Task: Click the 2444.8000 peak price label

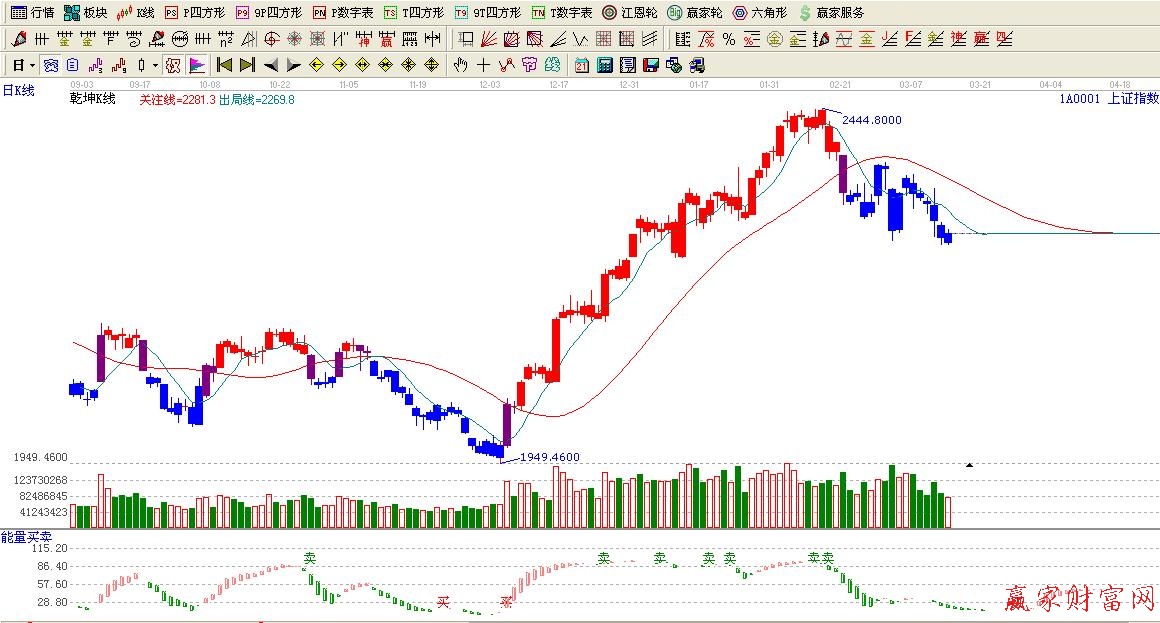Action: [871, 120]
